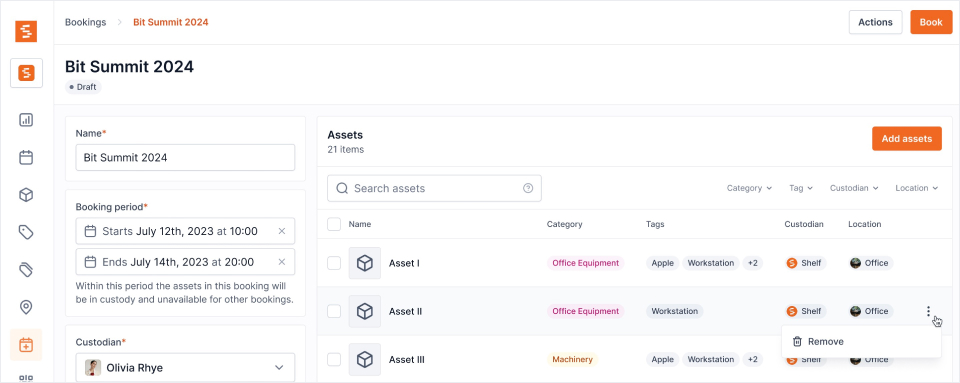Click the calendar icon in the Ends field

coord(90,262)
